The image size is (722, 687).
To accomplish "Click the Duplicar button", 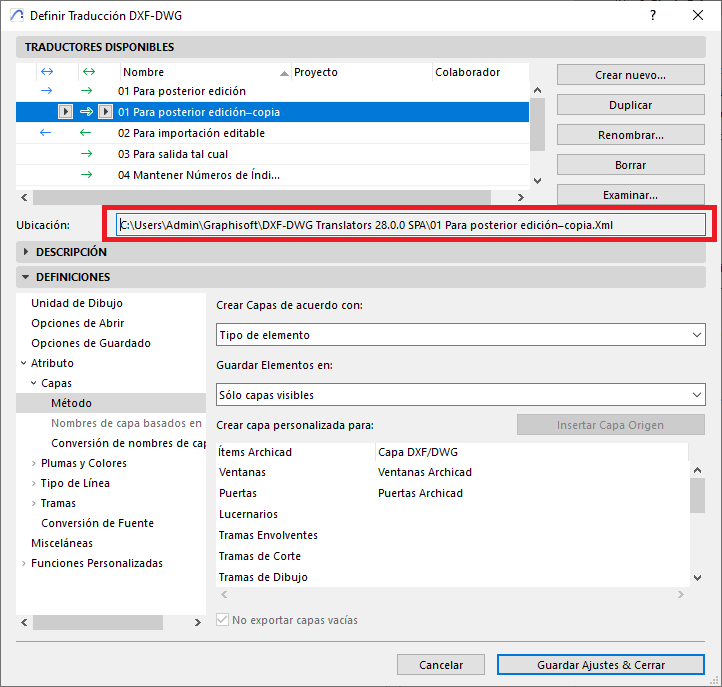I will tap(630, 105).
